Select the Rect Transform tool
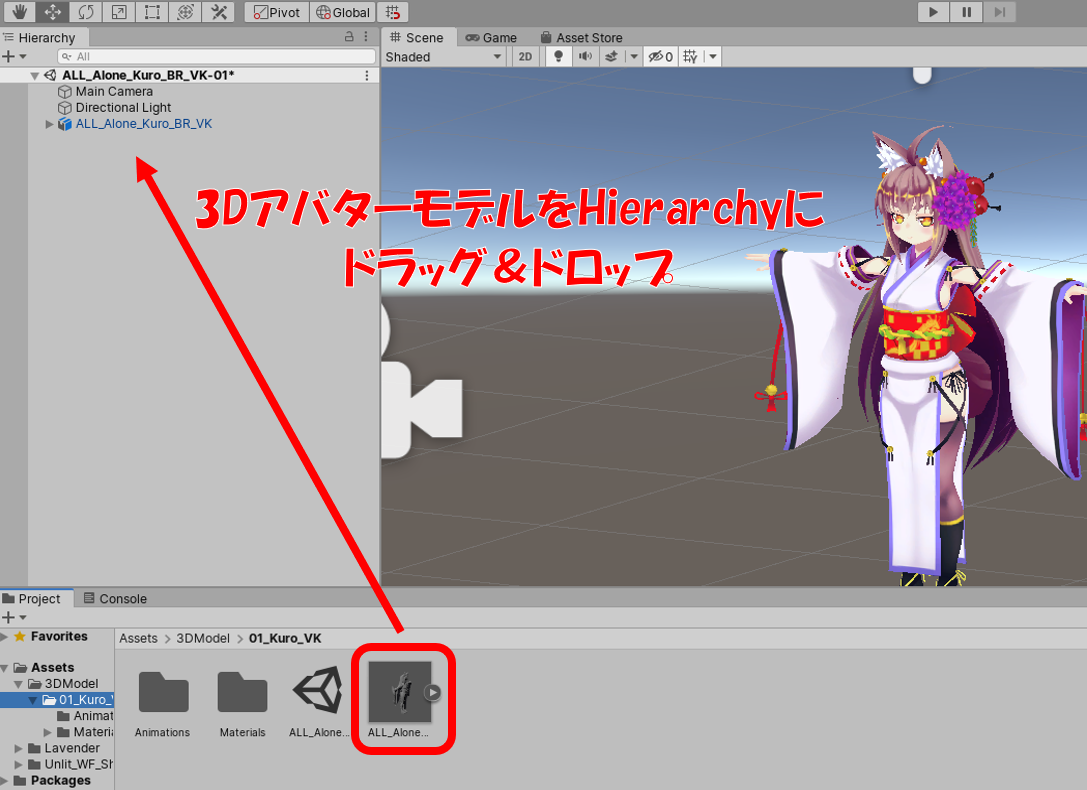This screenshot has height=790, width=1087. (x=151, y=12)
